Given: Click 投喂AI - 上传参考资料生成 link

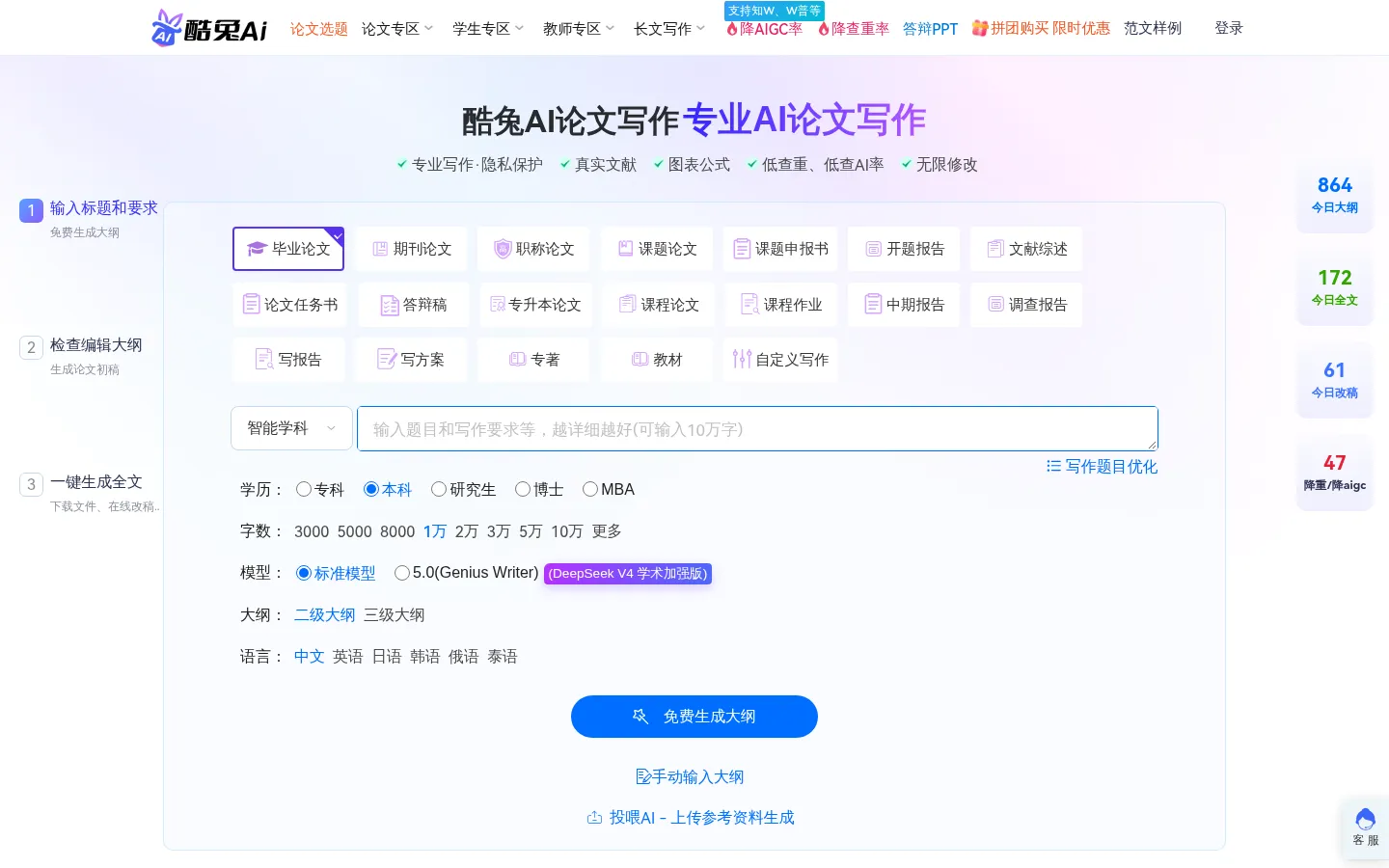Looking at the screenshot, I should click(691, 818).
